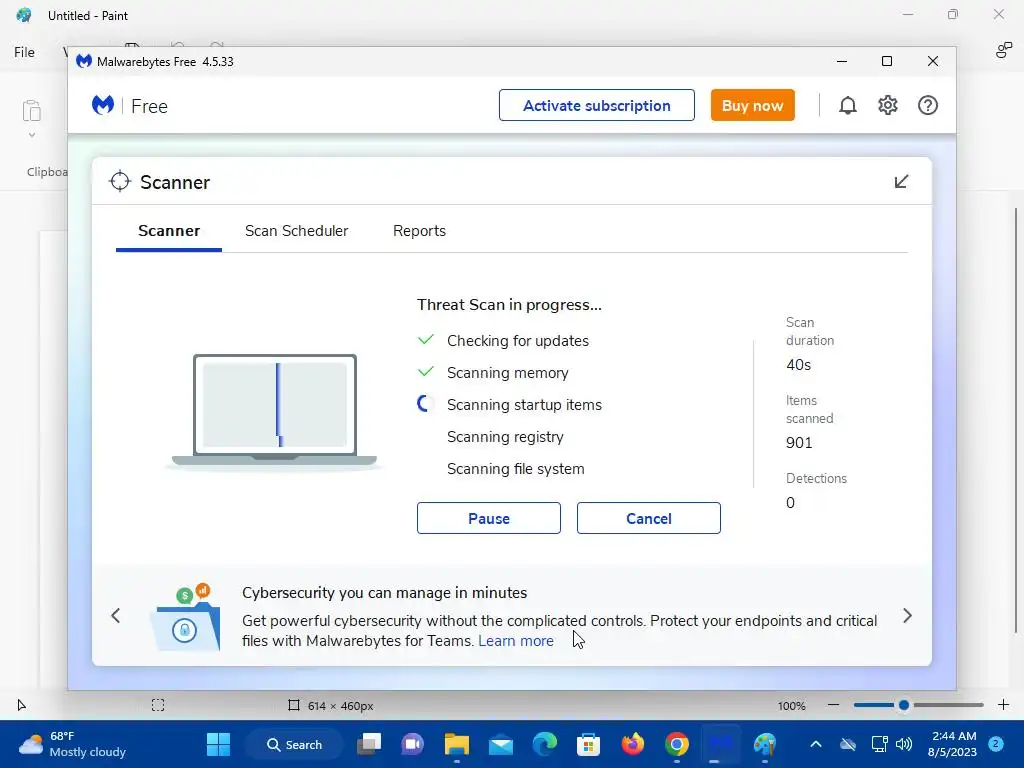Select the Scanner tab

click(x=169, y=231)
